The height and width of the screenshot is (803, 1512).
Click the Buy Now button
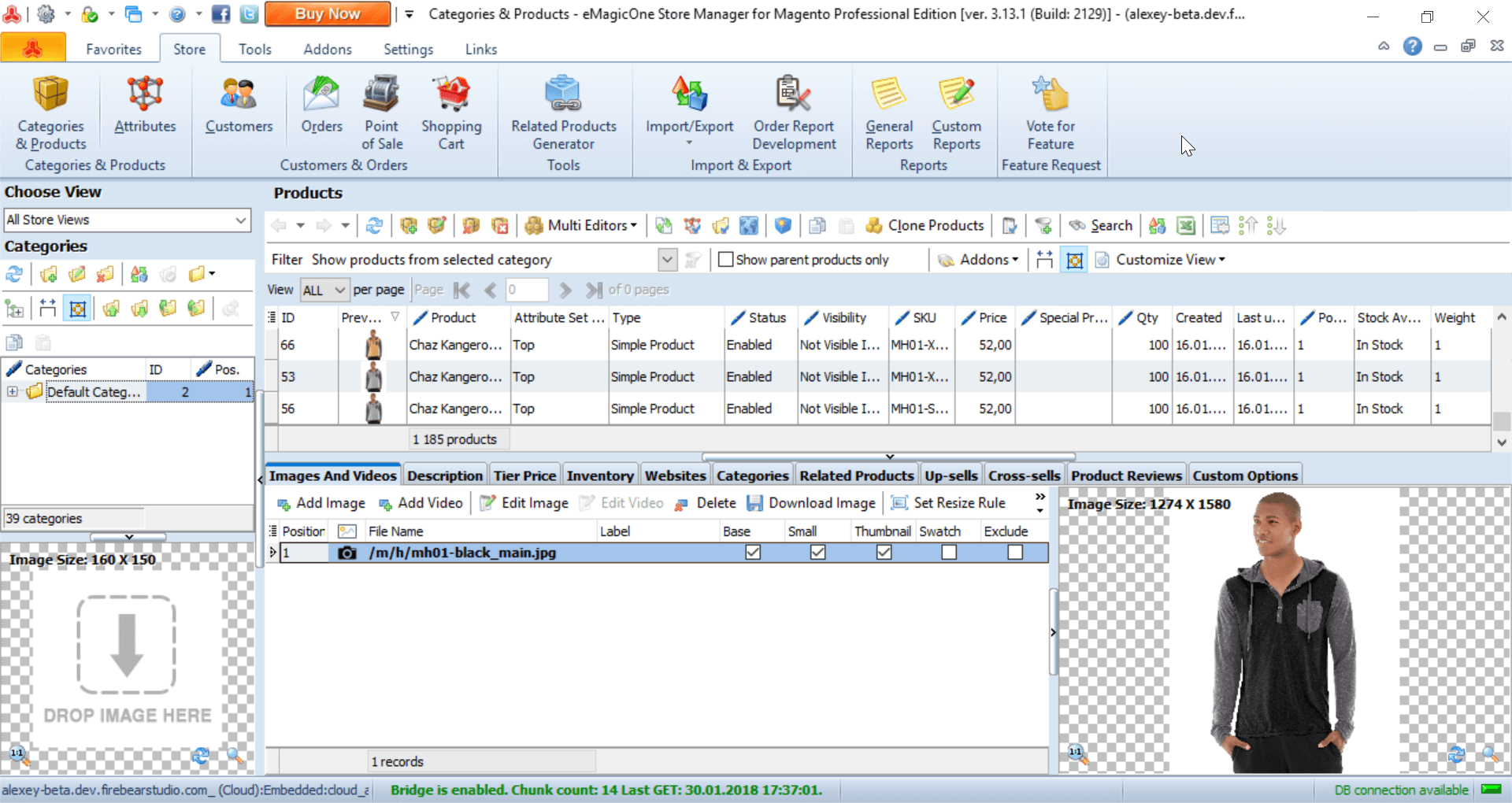(328, 14)
